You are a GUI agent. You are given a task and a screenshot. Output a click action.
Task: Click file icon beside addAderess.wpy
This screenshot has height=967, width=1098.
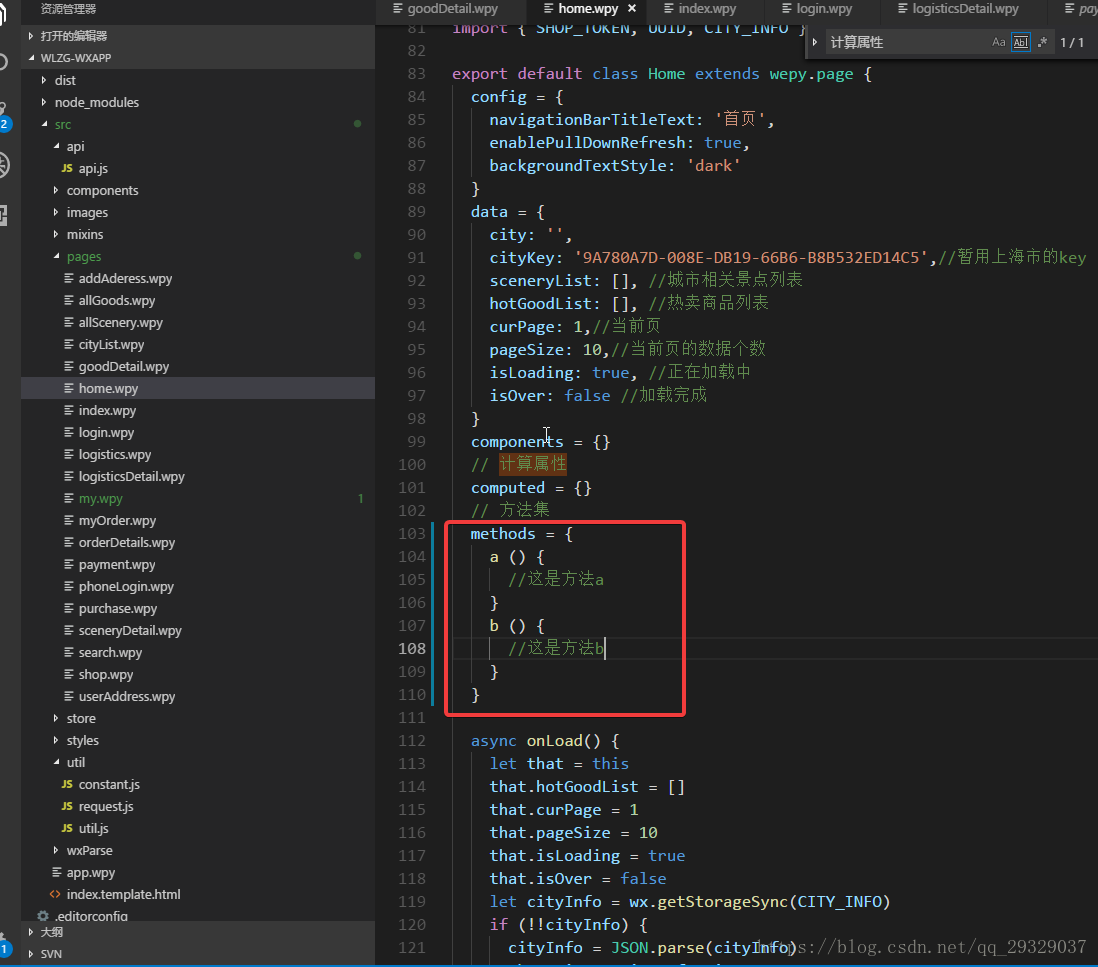pos(69,278)
